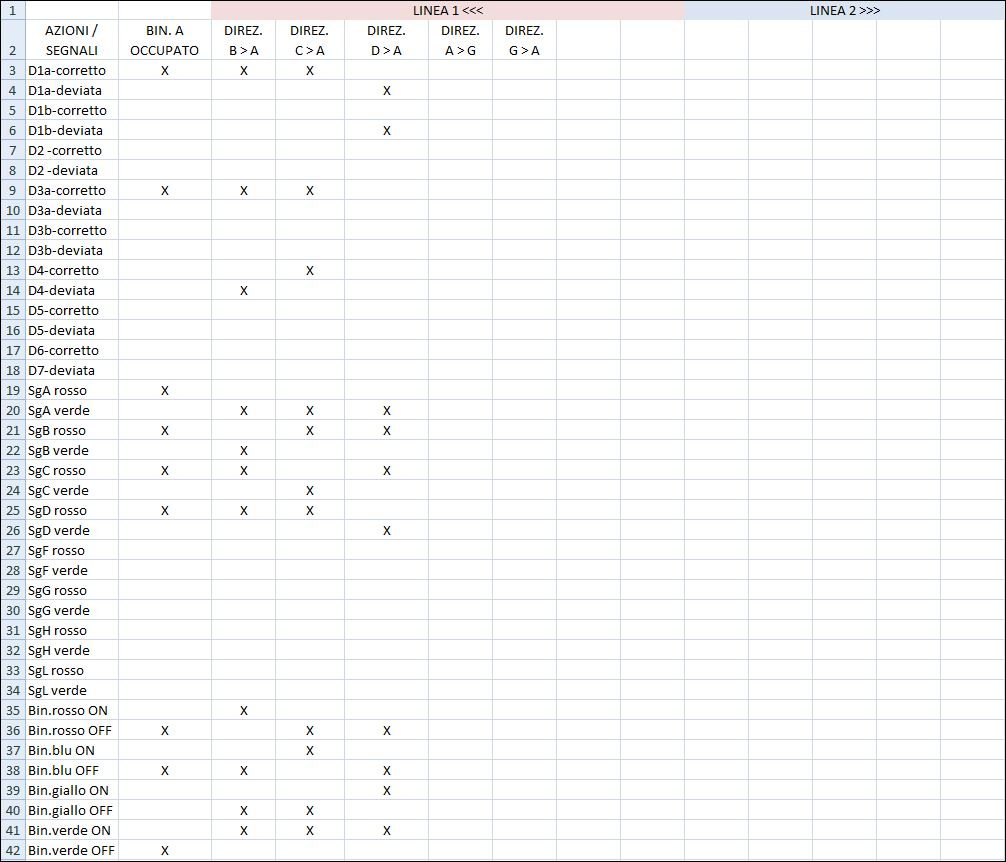Screen dimensions: 1006x862
Task: Click row number 19 header
Action: click(x=12, y=391)
